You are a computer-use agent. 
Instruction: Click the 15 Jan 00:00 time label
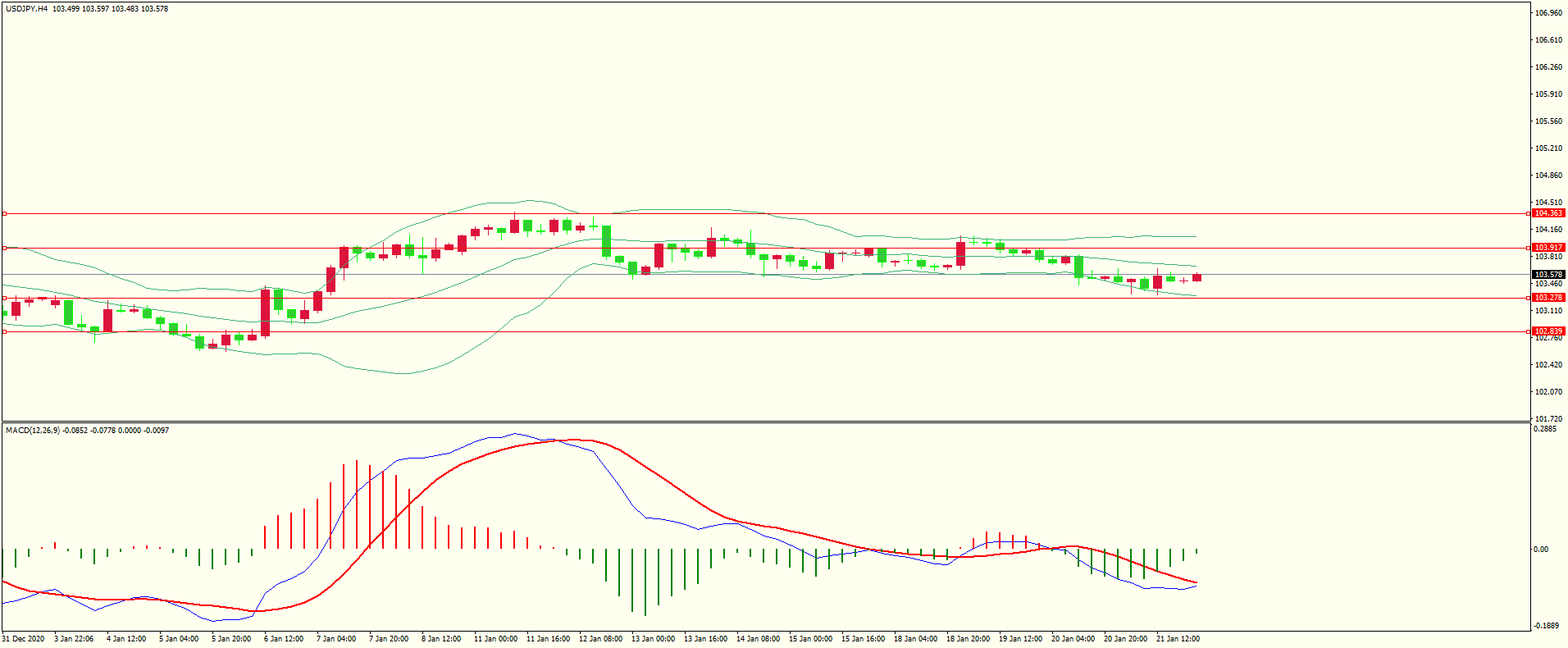810,639
